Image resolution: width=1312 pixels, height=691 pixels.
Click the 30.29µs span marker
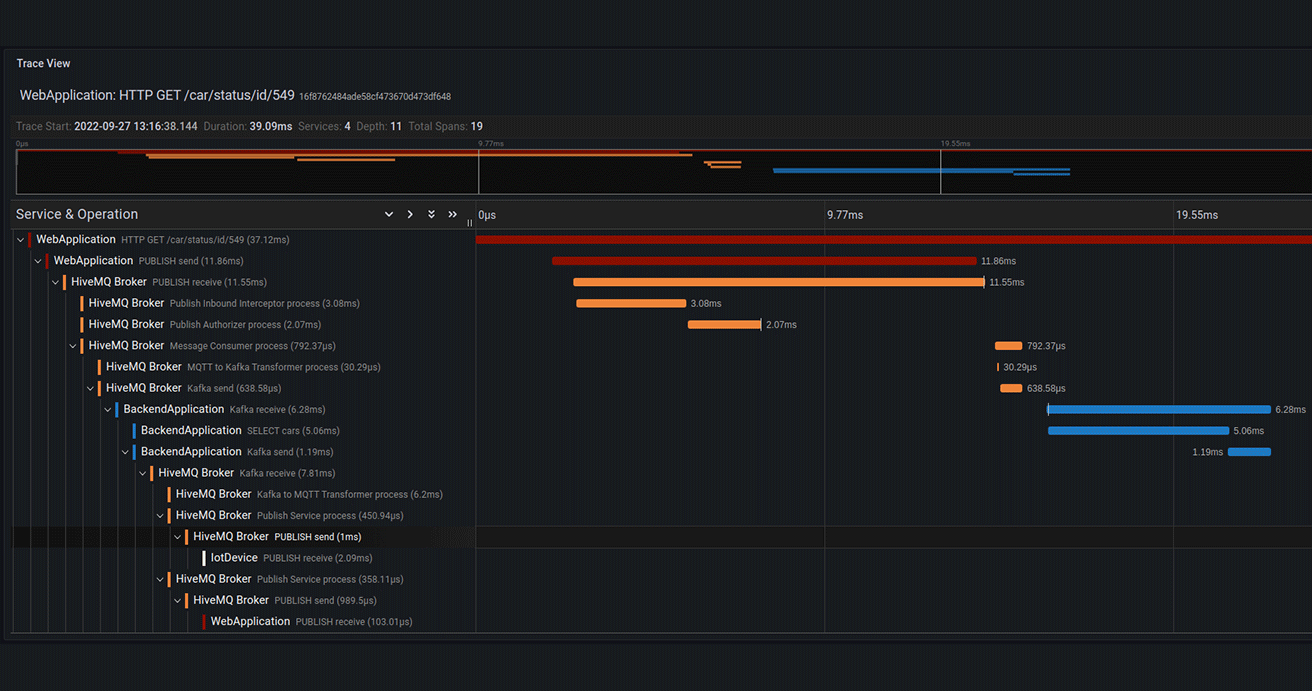[x=998, y=367]
